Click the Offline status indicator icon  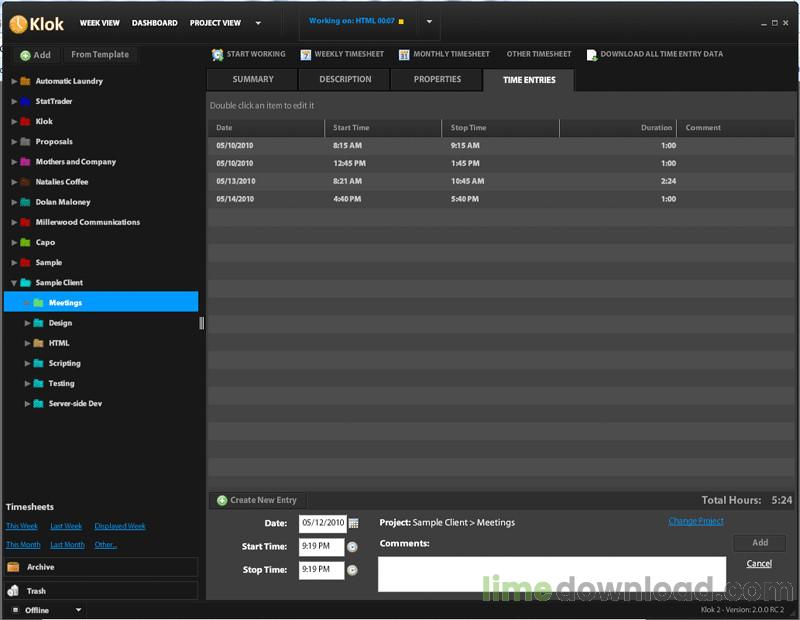[x=15, y=610]
